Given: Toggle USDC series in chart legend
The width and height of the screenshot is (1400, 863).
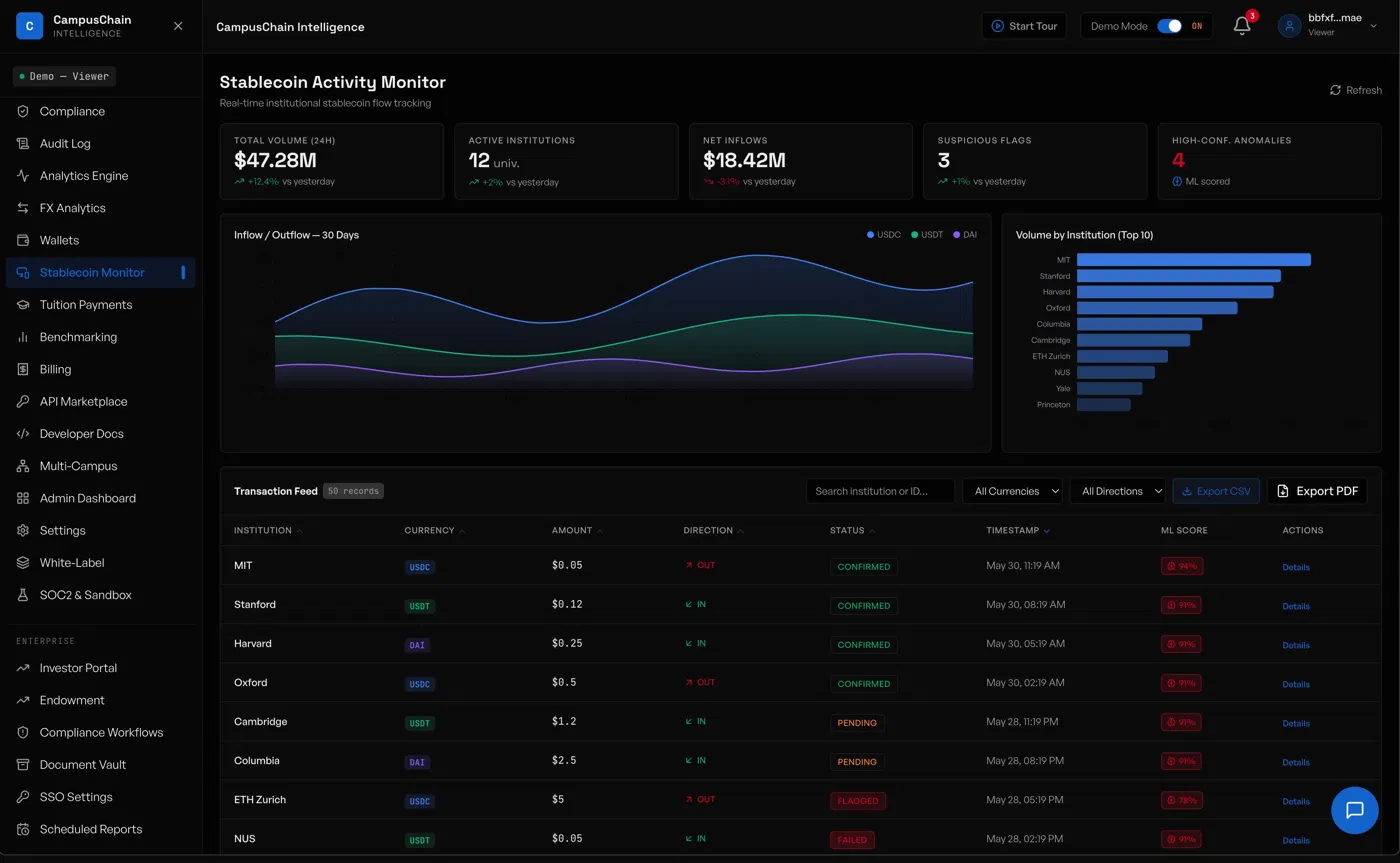Looking at the screenshot, I should (884, 235).
